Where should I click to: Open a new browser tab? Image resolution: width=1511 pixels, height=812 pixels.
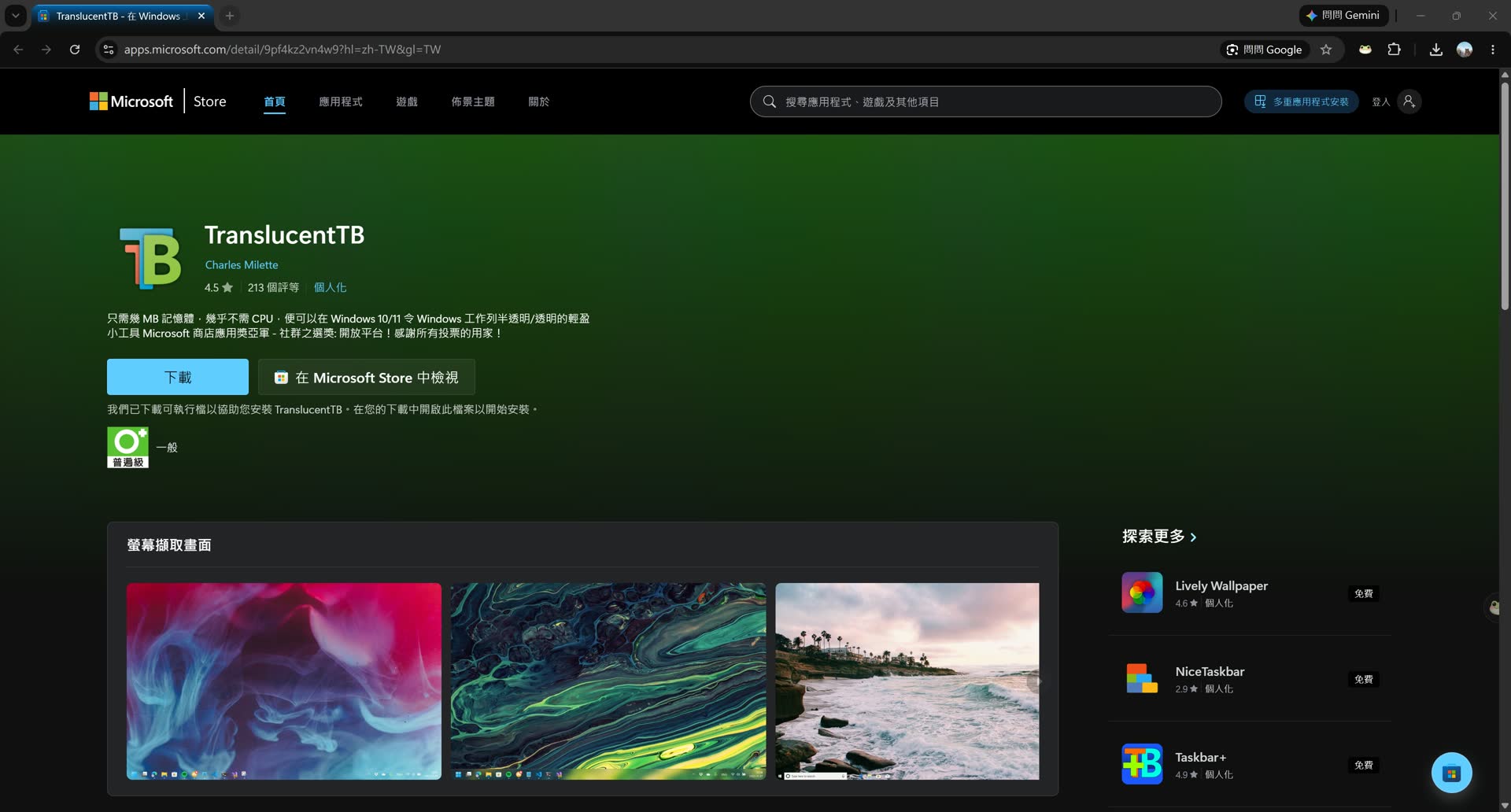230,16
